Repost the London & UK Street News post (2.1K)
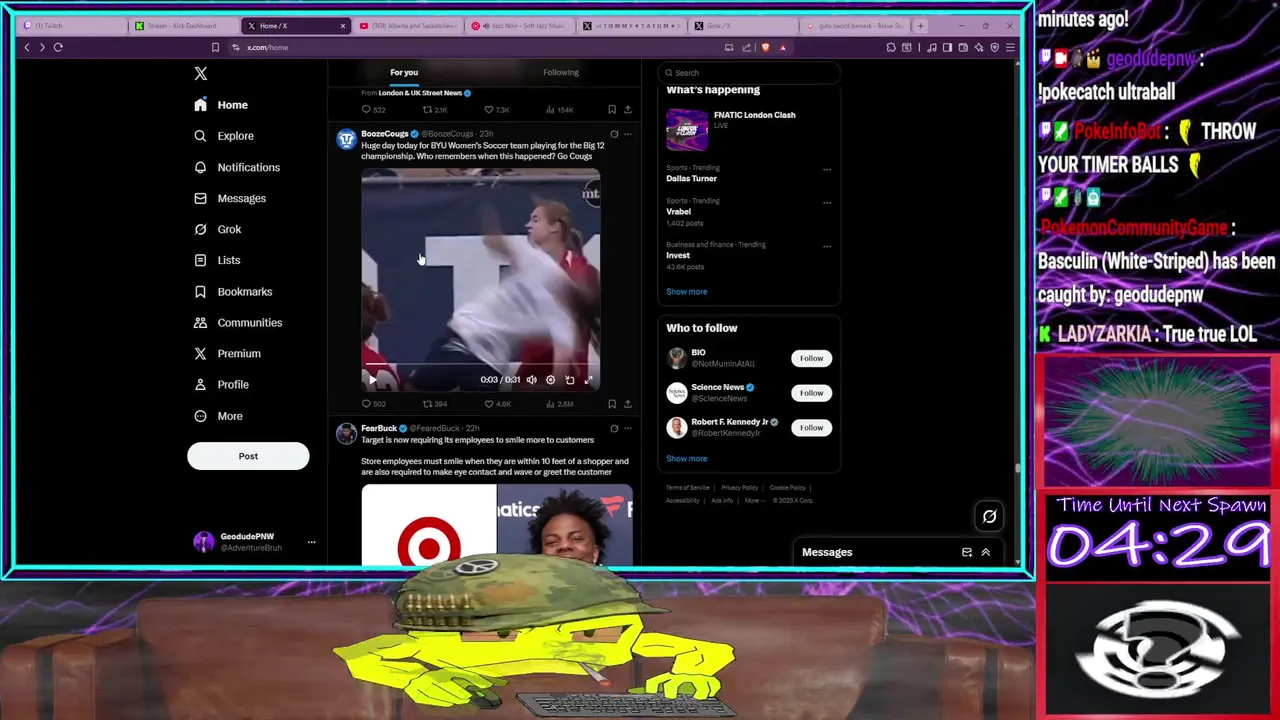The image size is (1280, 720). pos(435,109)
